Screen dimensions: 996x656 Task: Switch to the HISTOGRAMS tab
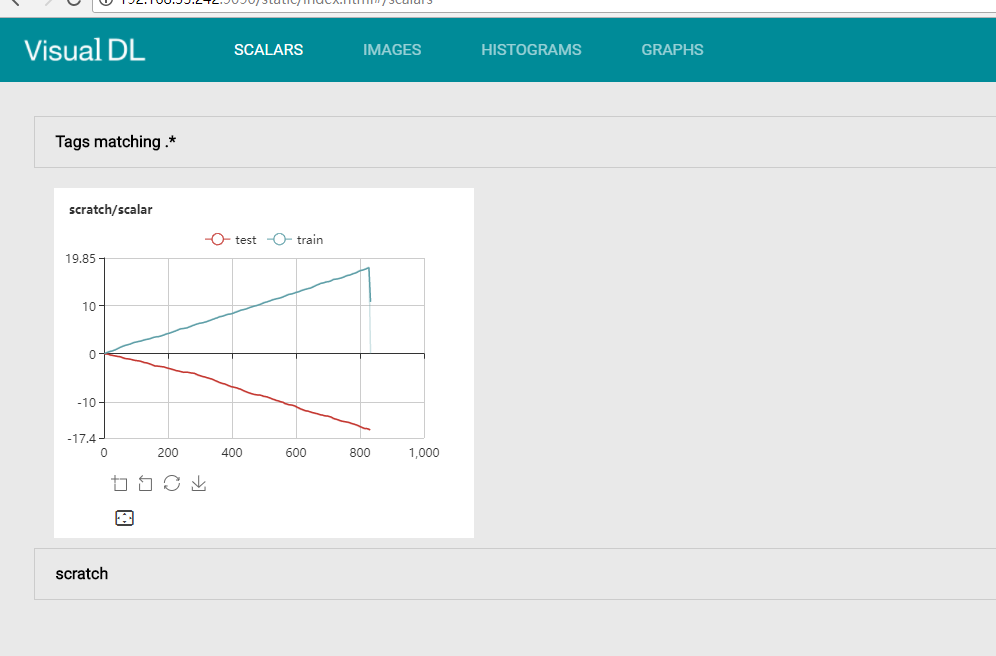[531, 50]
